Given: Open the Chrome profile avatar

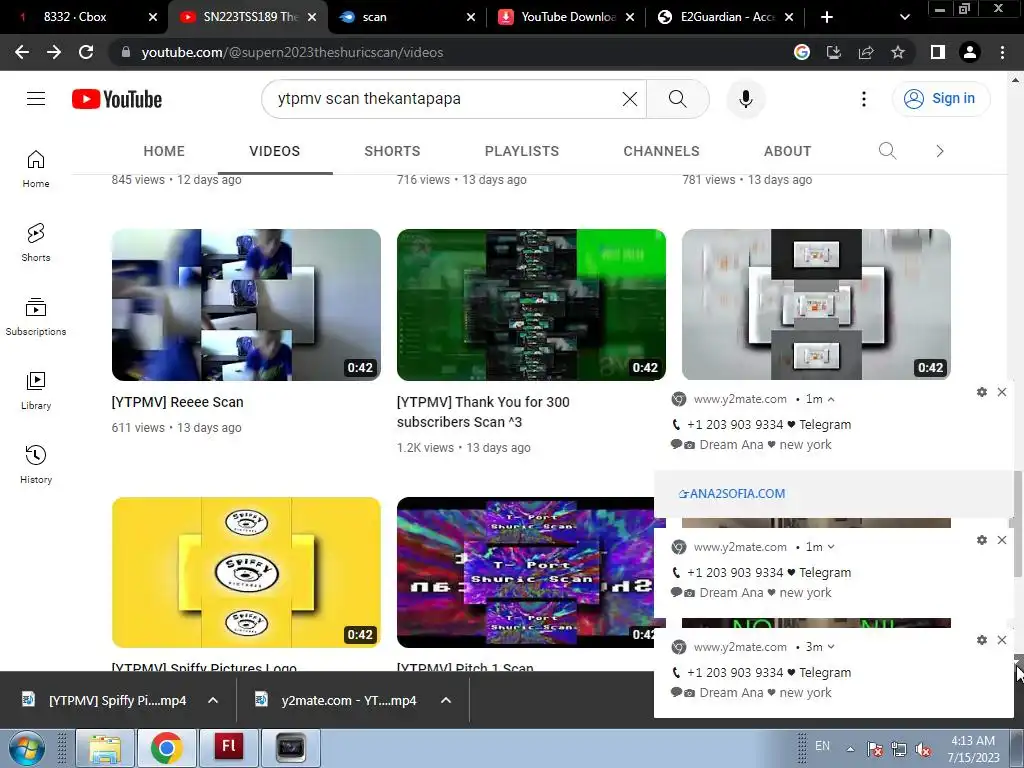Looking at the screenshot, I should point(970,52).
